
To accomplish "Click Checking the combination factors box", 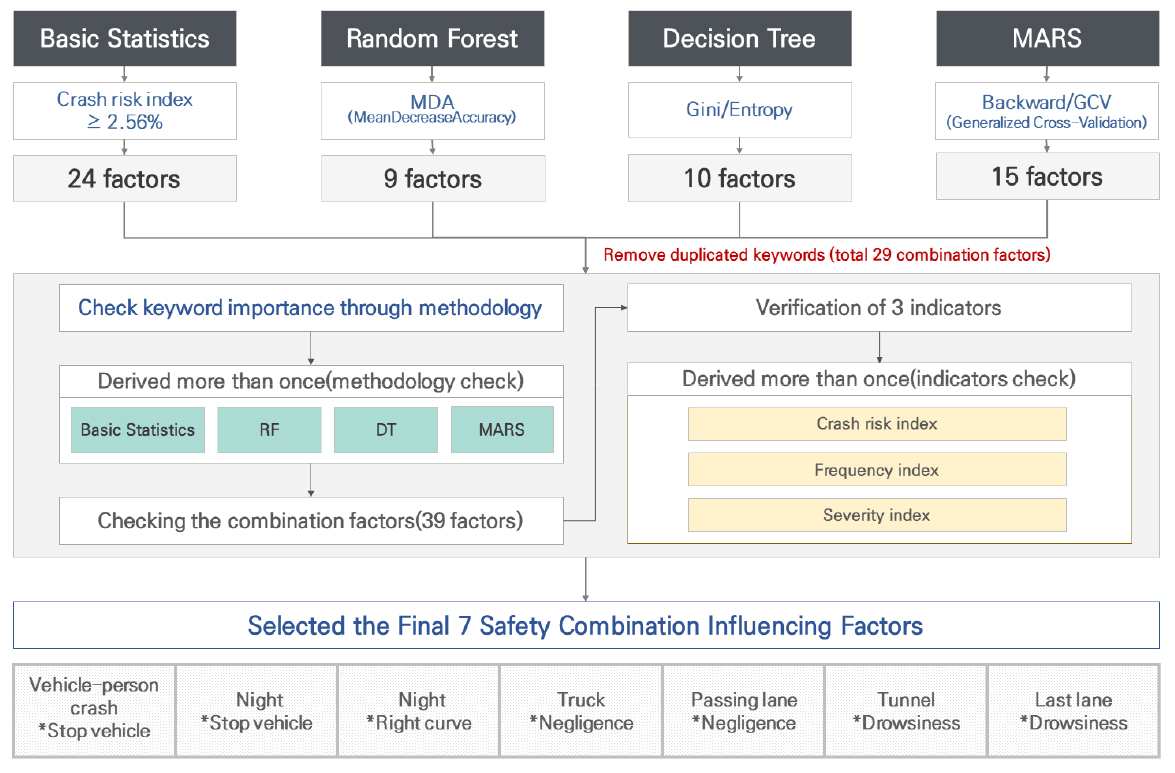I will click(x=311, y=521).
